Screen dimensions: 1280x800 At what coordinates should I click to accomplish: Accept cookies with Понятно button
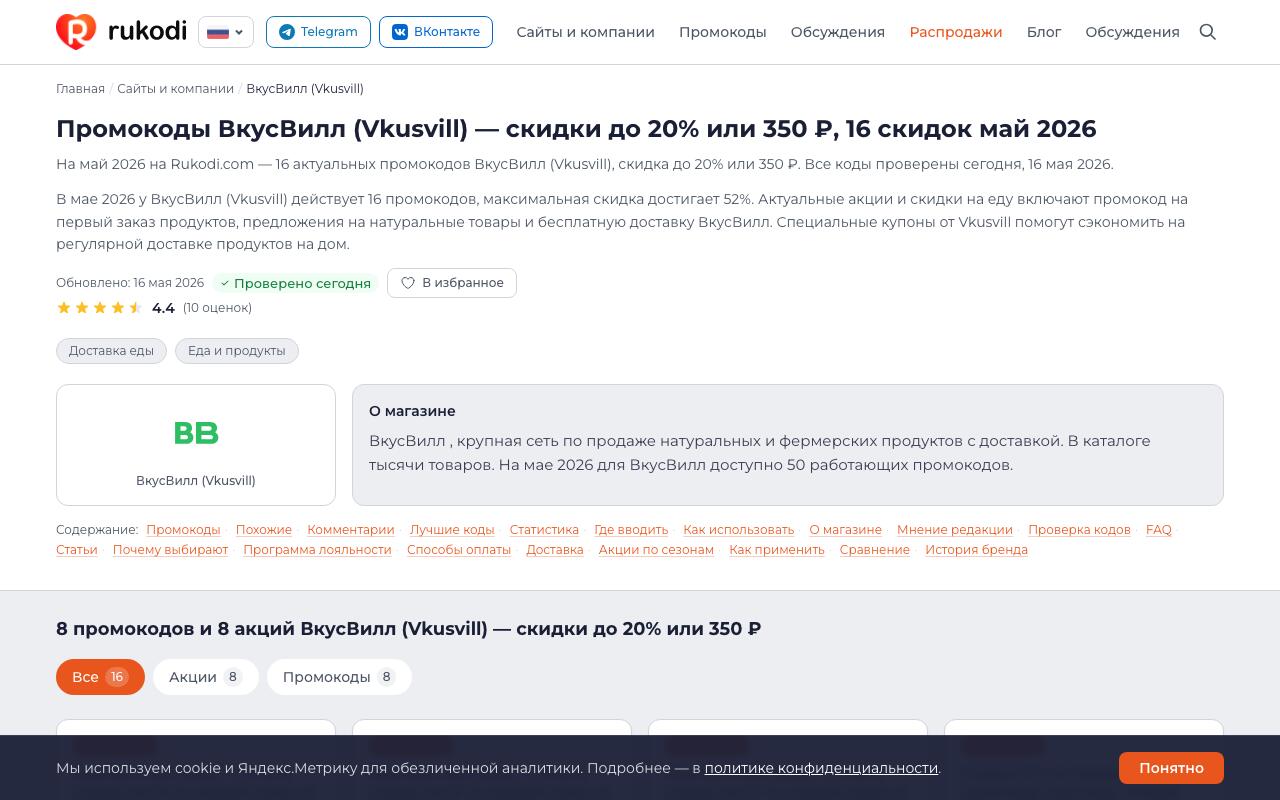tap(1171, 768)
